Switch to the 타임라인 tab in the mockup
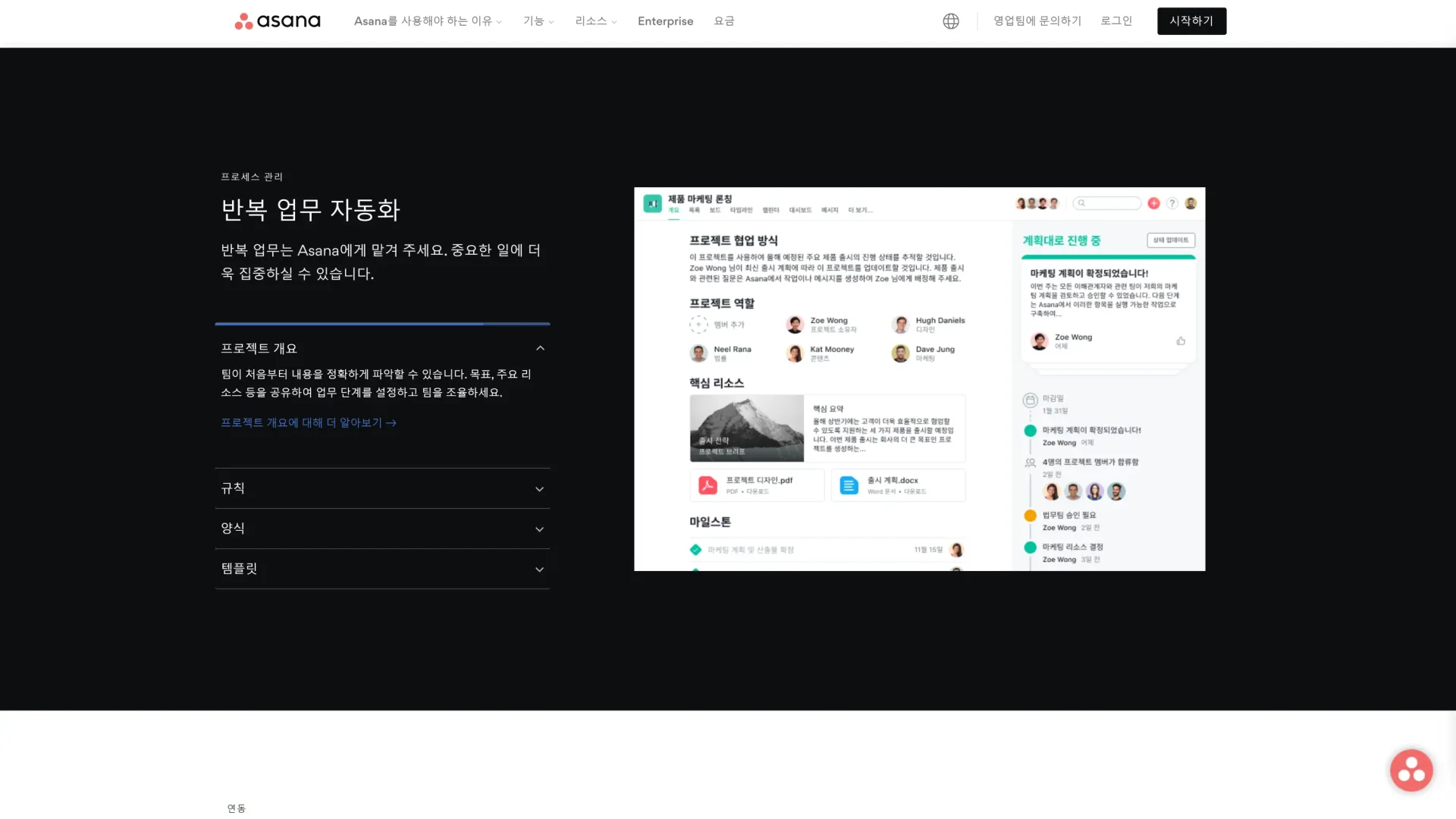 (740, 210)
